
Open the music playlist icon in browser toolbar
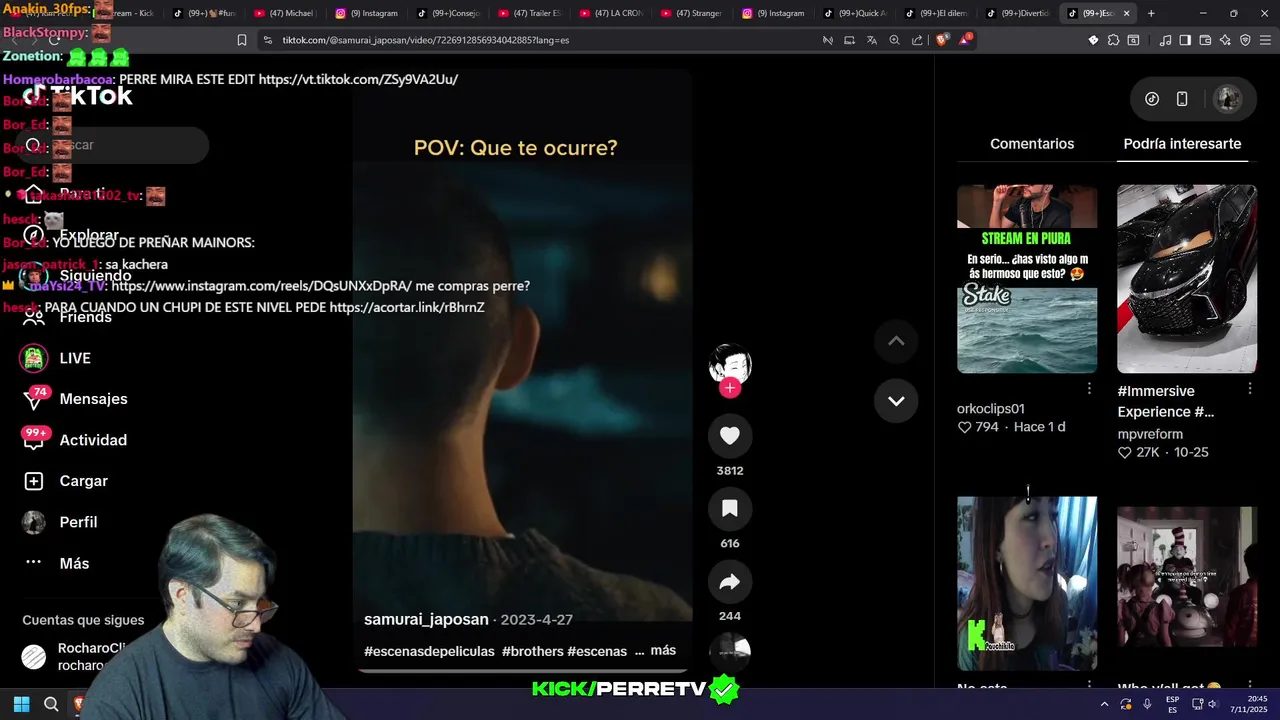[1165, 40]
